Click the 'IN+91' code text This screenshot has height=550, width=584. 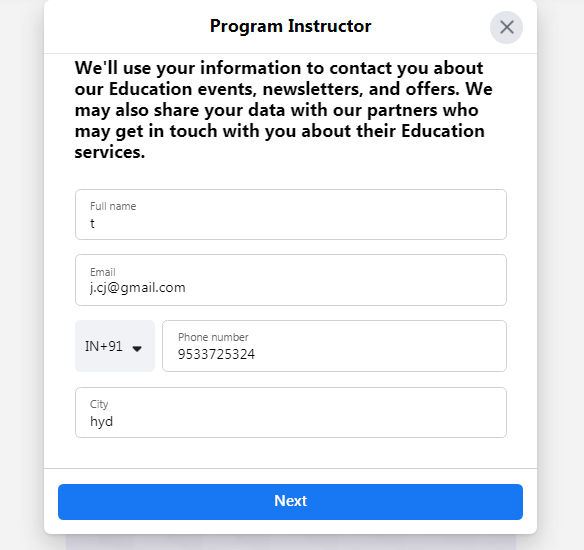[x=104, y=346]
